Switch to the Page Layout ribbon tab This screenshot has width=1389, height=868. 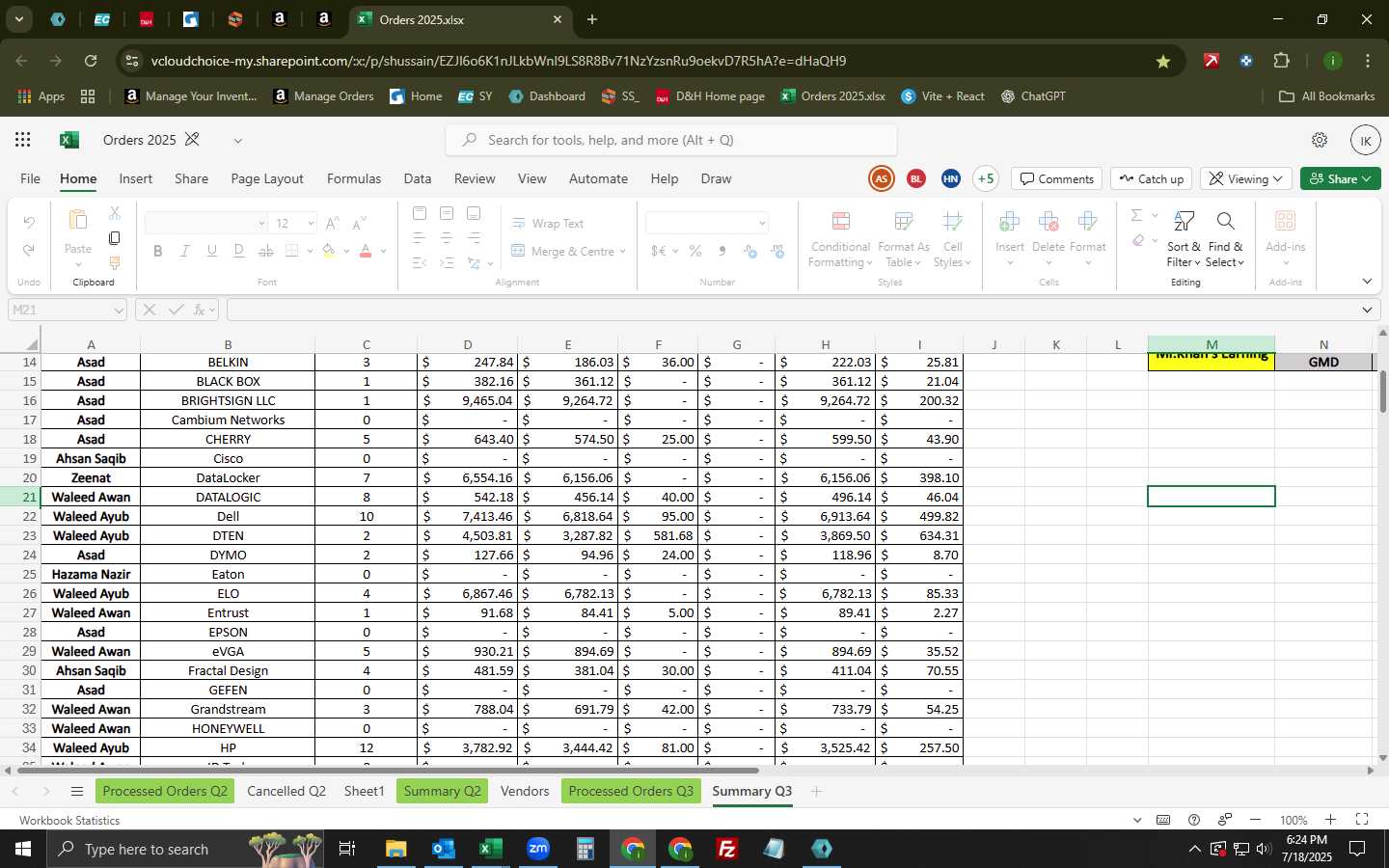tap(267, 178)
